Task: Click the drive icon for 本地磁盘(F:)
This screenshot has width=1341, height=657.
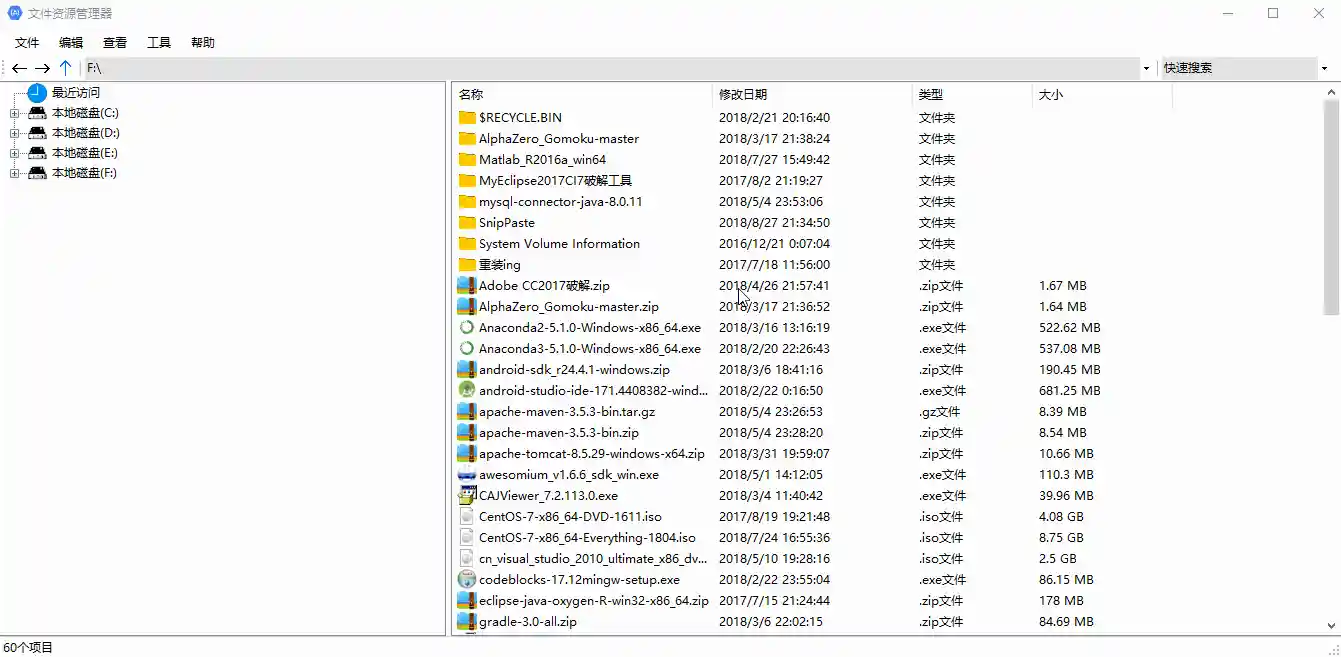Action: pyautogui.click(x=37, y=173)
